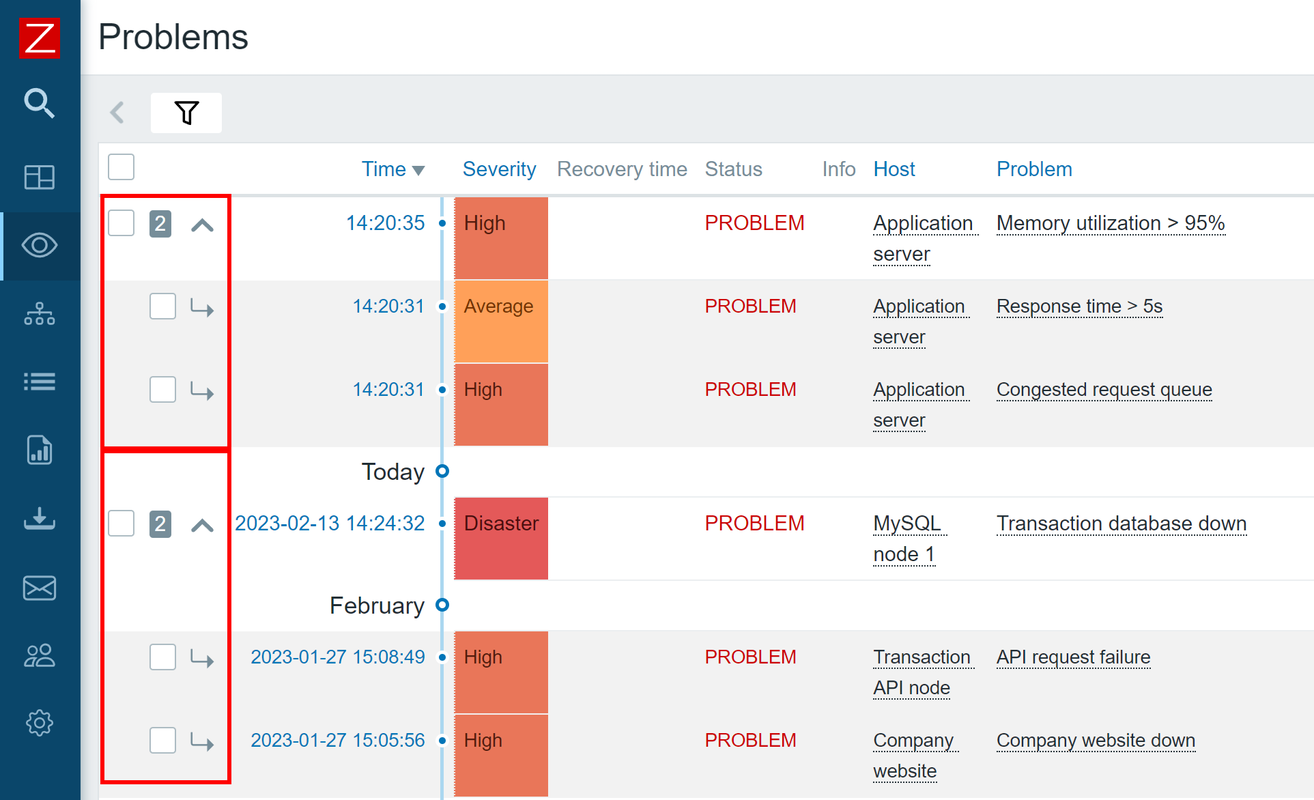Open the Data collection download icon
Screen dimensions: 1314x800
(x=39, y=518)
